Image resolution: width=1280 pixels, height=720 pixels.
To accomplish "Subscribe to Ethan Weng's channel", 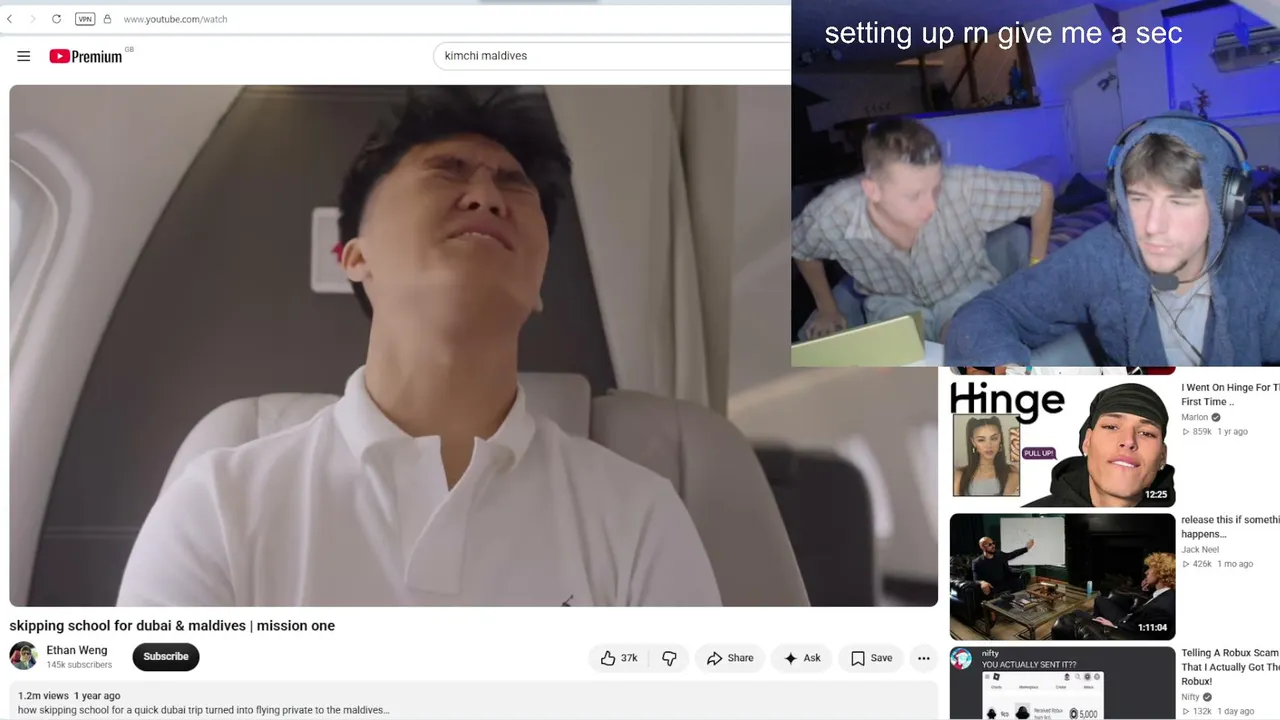I will 166,657.
